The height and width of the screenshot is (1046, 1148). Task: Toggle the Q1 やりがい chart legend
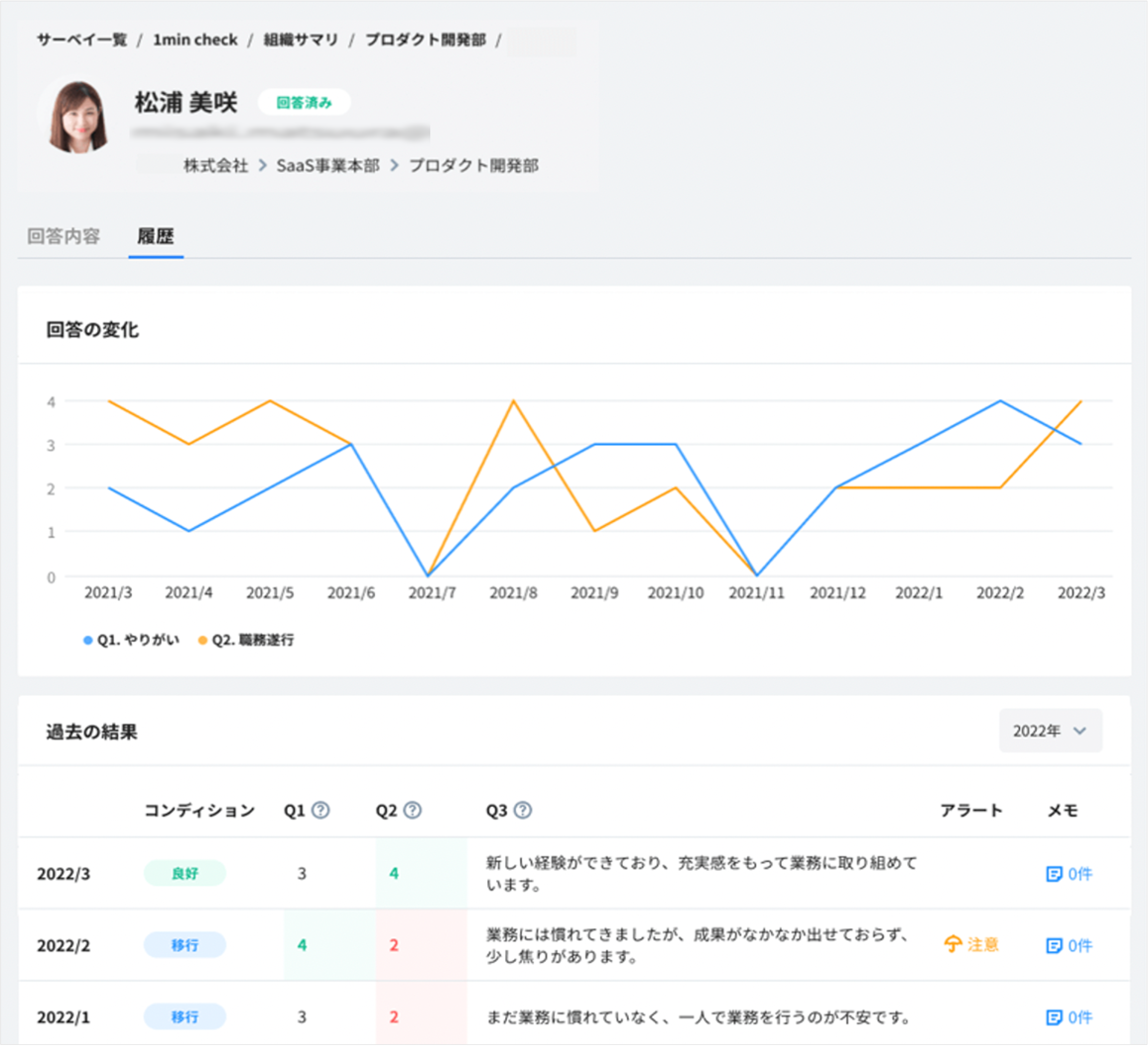131,640
